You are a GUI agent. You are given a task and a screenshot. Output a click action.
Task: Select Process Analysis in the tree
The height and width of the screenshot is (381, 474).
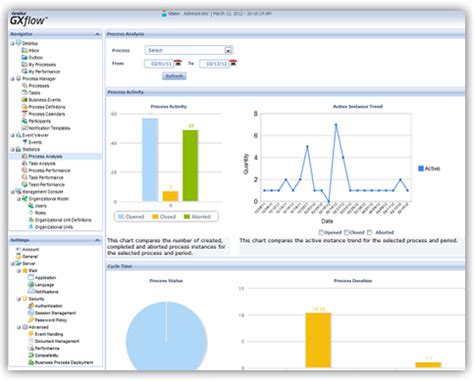(45, 156)
